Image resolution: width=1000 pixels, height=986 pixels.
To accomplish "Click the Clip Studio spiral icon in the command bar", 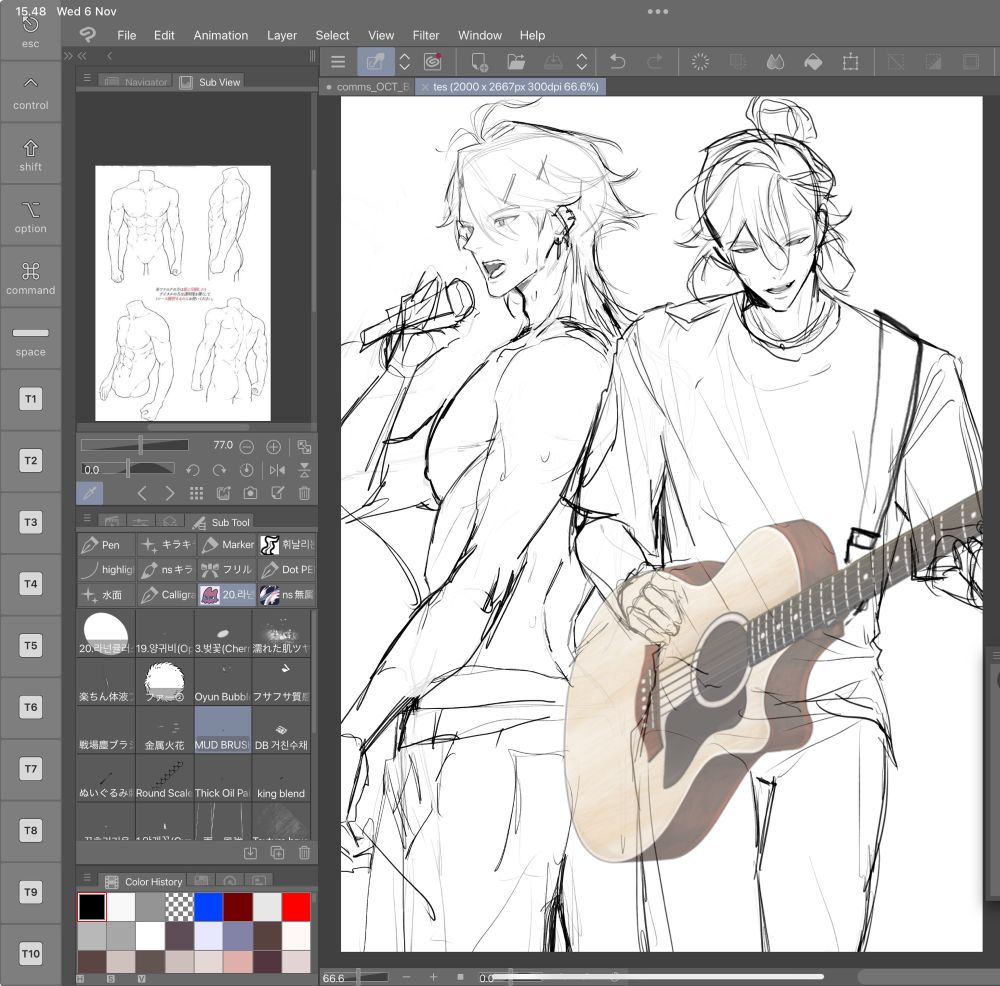I will [x=432, y=62].
